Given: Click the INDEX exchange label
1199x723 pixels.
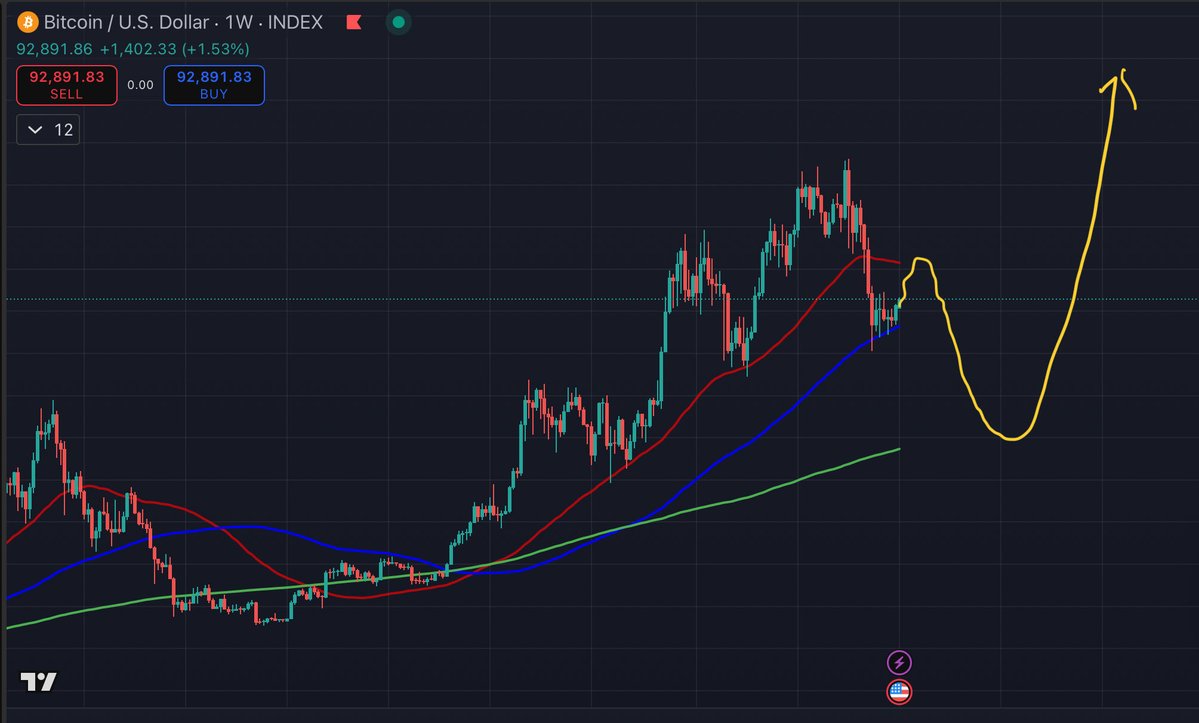Looking at the screenshot, I should point(295,22).
